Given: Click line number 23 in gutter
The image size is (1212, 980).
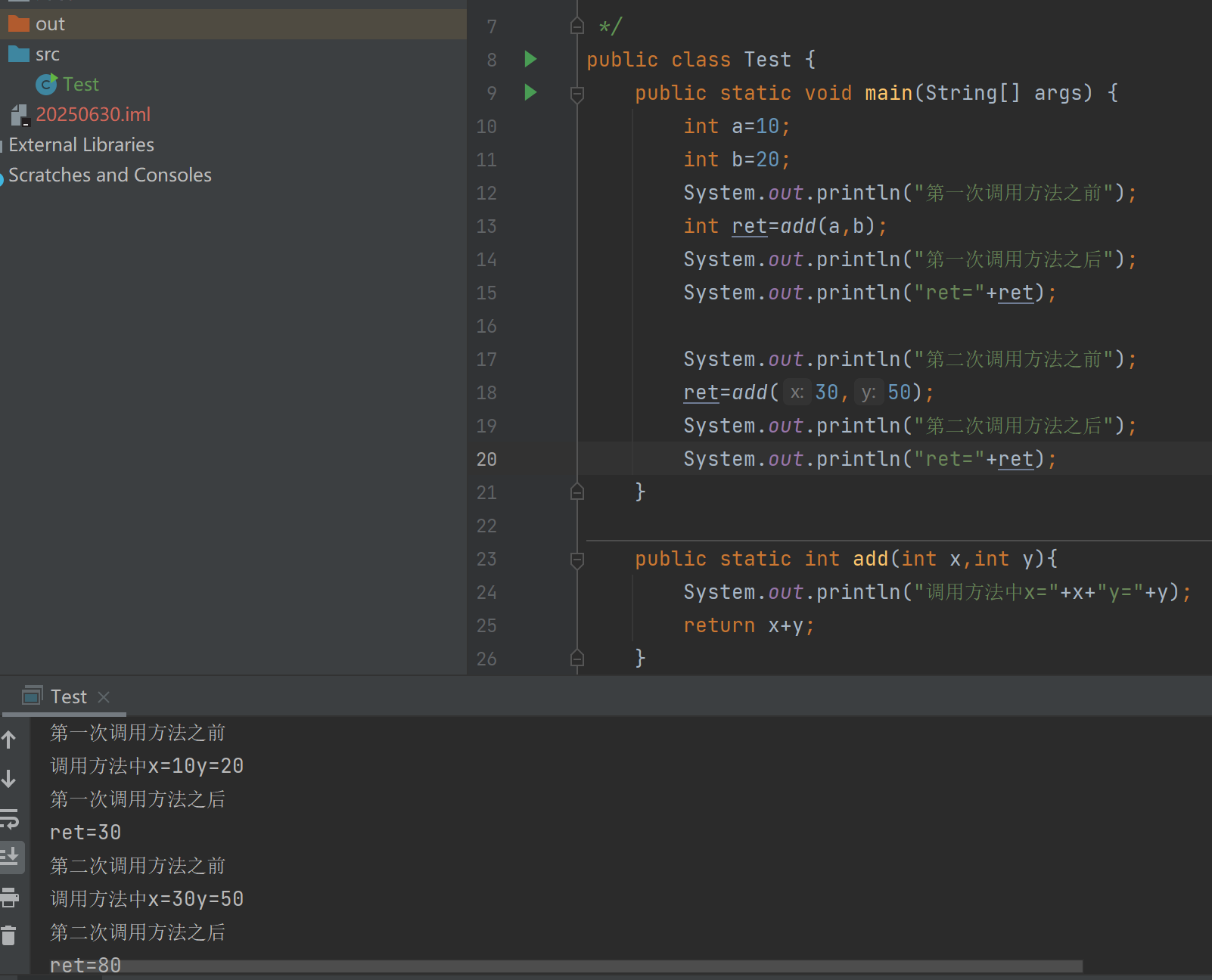Looking at the screenshot, I should [x=486, y=559].
